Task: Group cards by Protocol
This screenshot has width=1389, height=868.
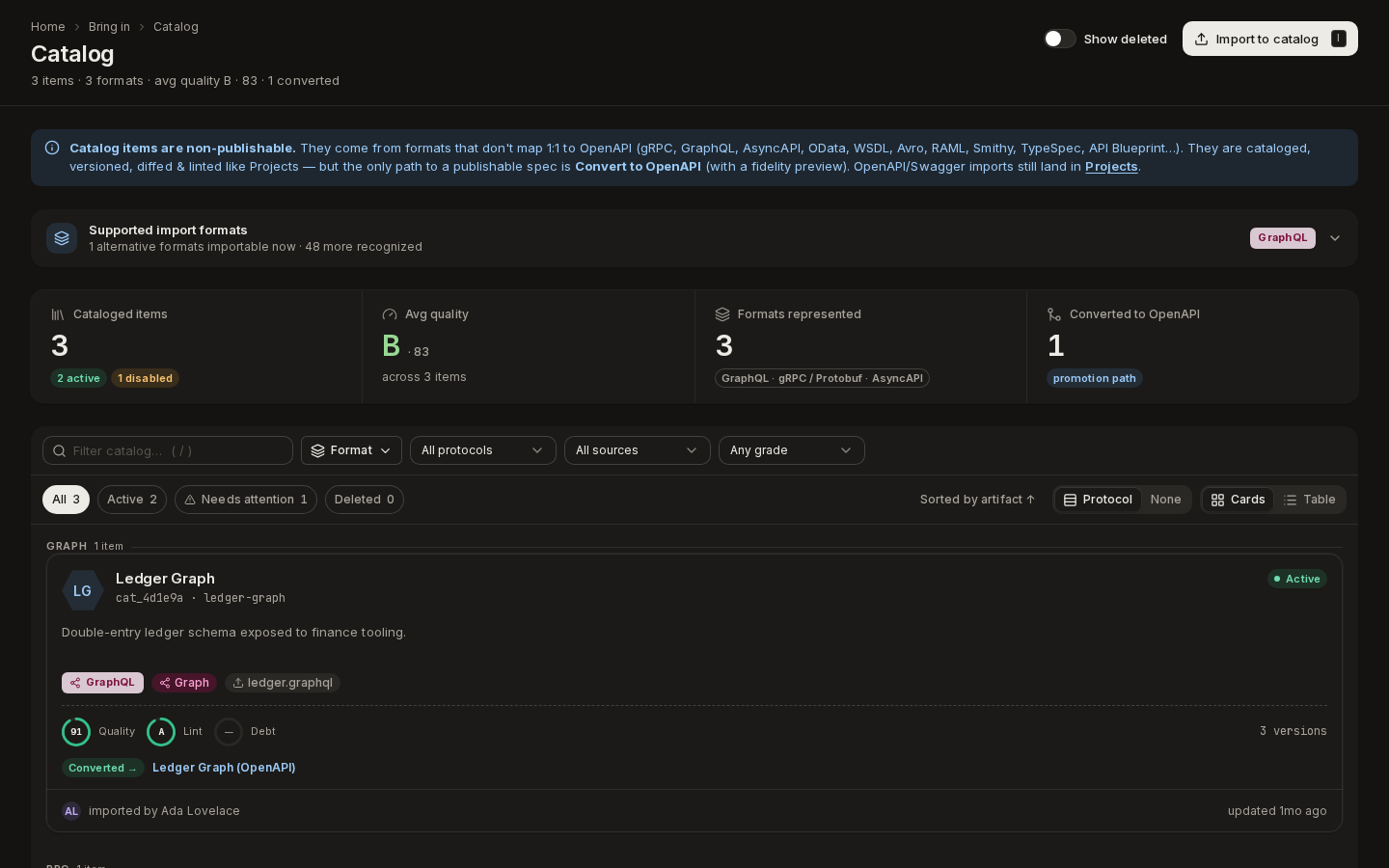Action: (x=1098, y=500)
